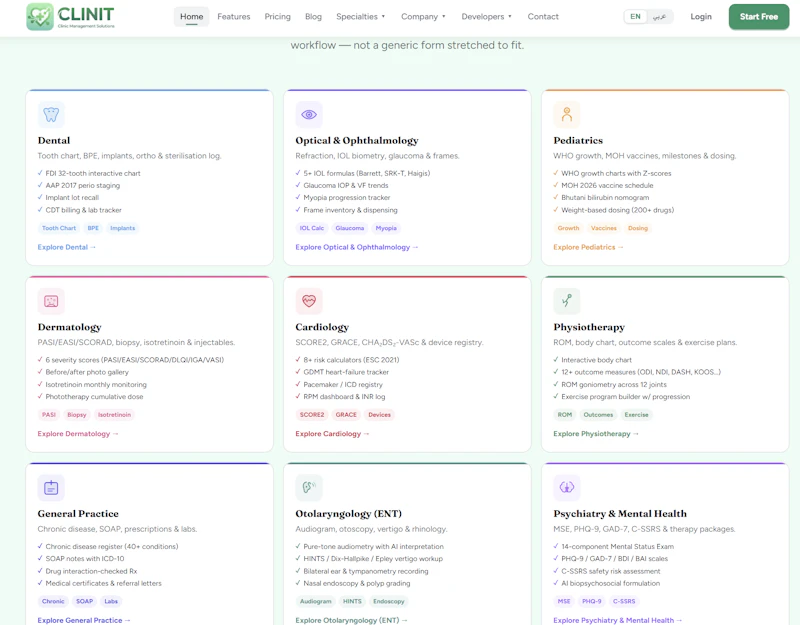Click the Pediatrics card heading
The image size is (800, 625).
tap(578, 140)
